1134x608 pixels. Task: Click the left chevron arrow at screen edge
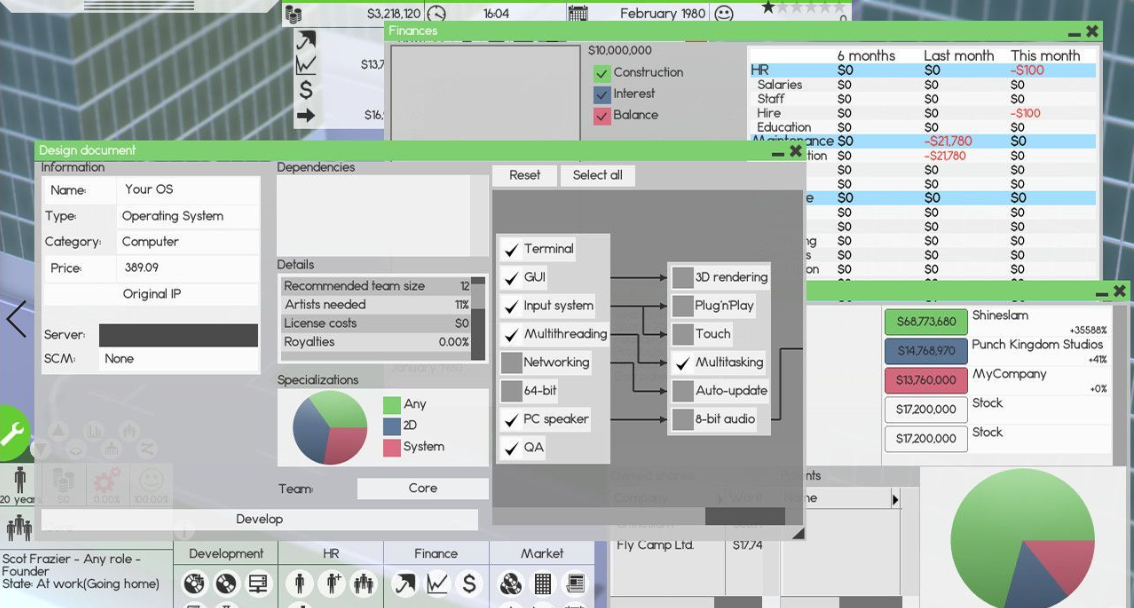click(16, 319)
